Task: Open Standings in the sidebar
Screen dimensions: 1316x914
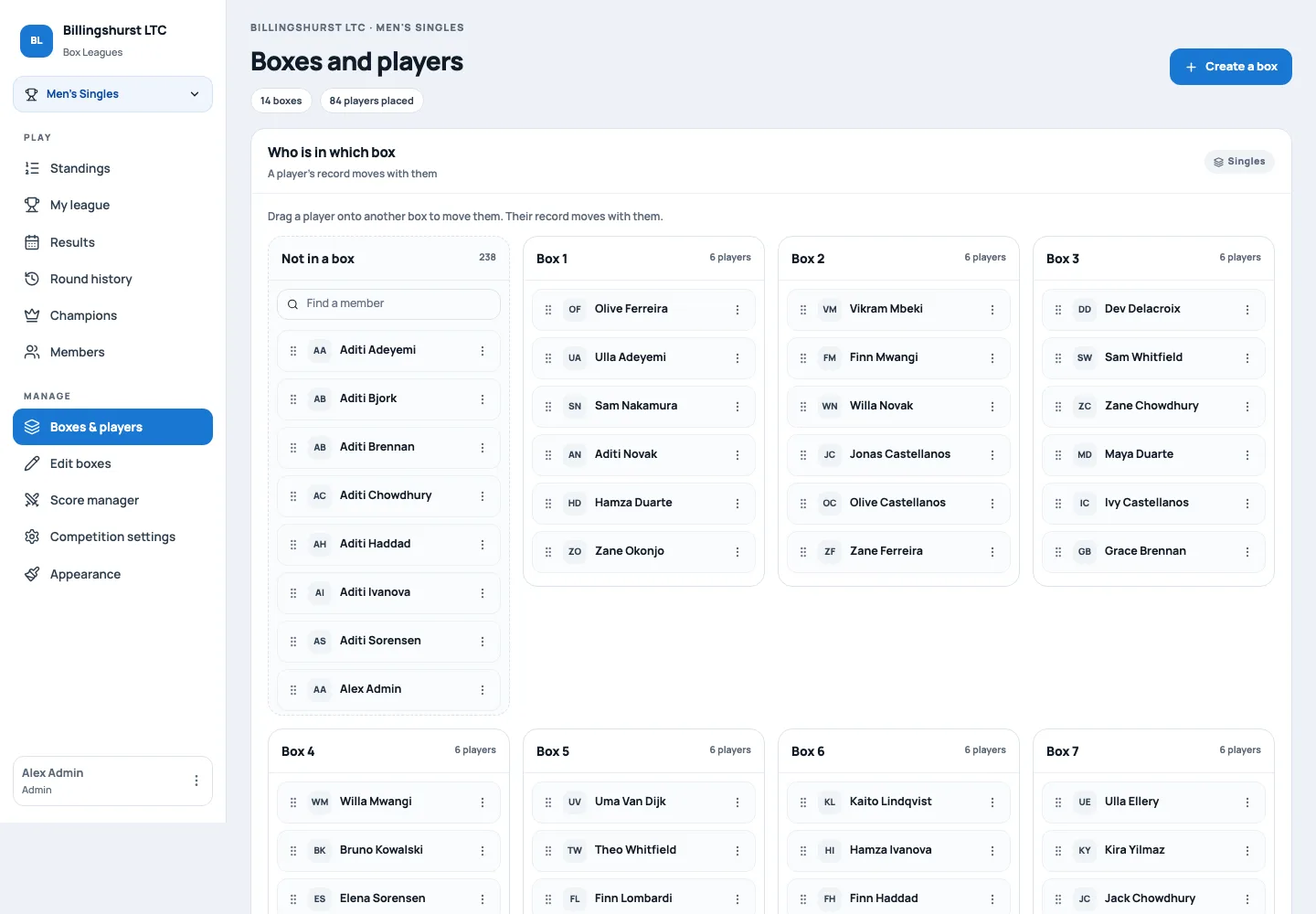Action: tap(112, 168)
